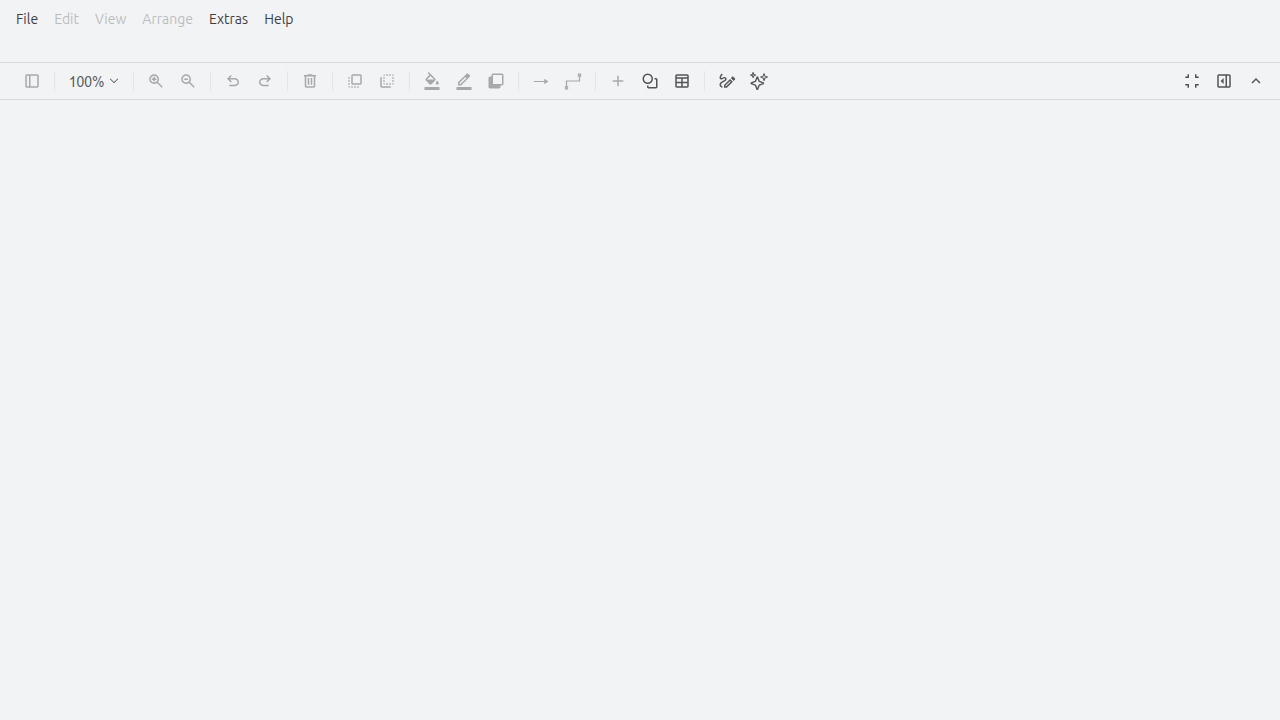Image resolution: width=1280 pixels, height=720 pixels.
Task: Toggle fullscreen mode
Action: click(1192, 81)
